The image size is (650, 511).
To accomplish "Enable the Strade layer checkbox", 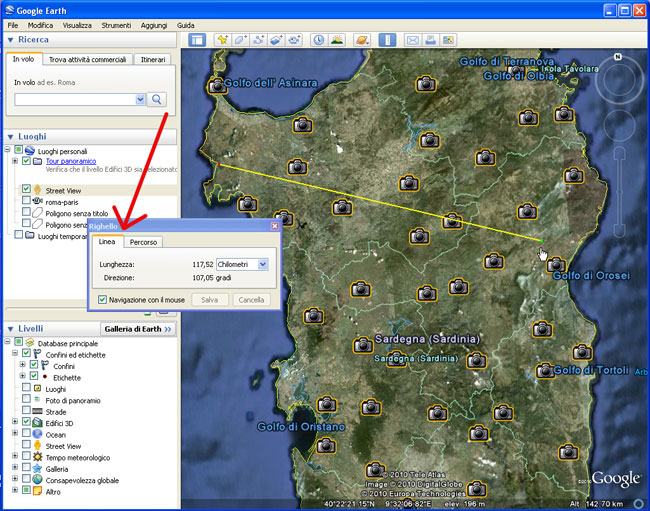I will point(26,410).
